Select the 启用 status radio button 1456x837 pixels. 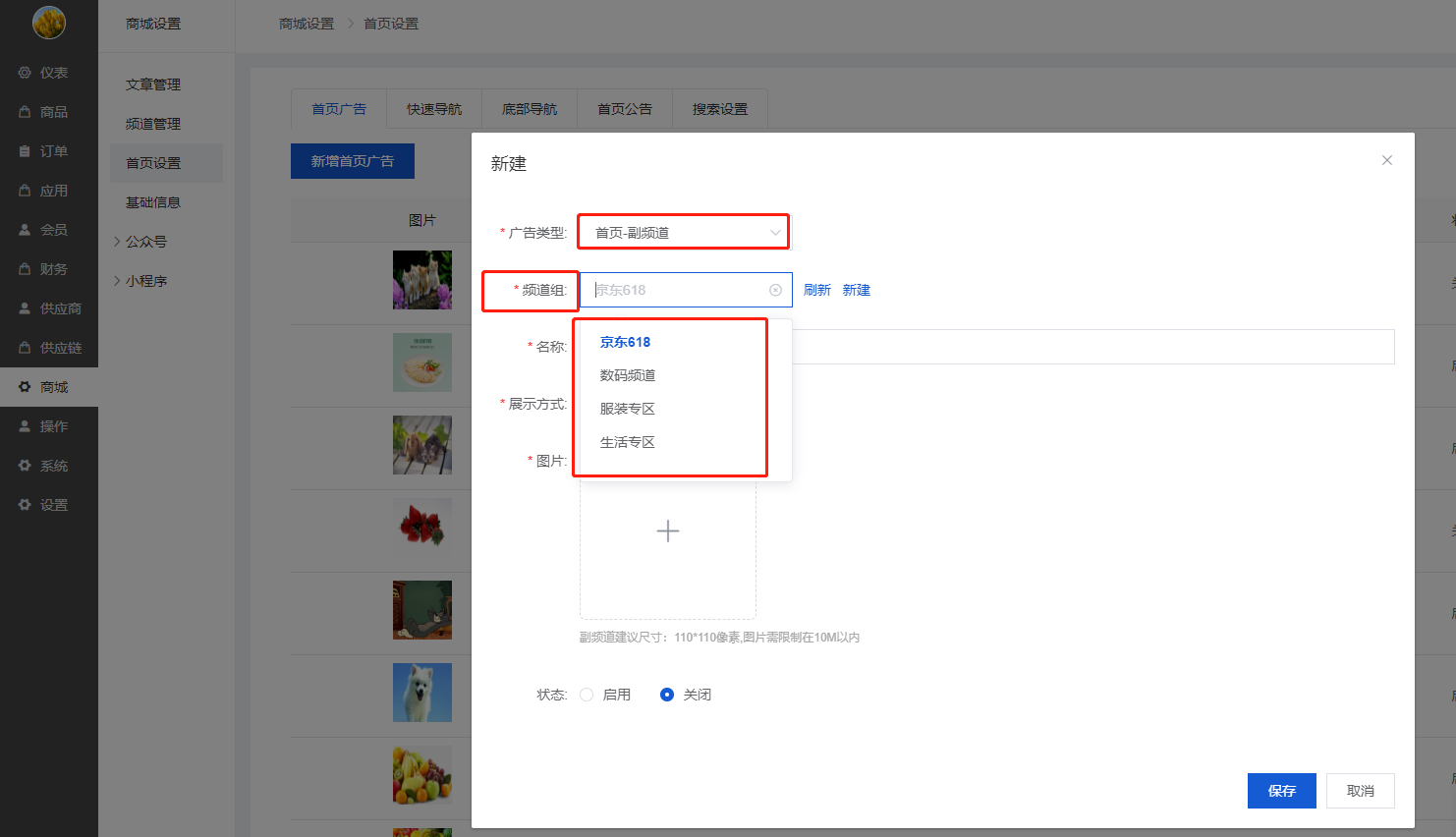pos(587,695)
